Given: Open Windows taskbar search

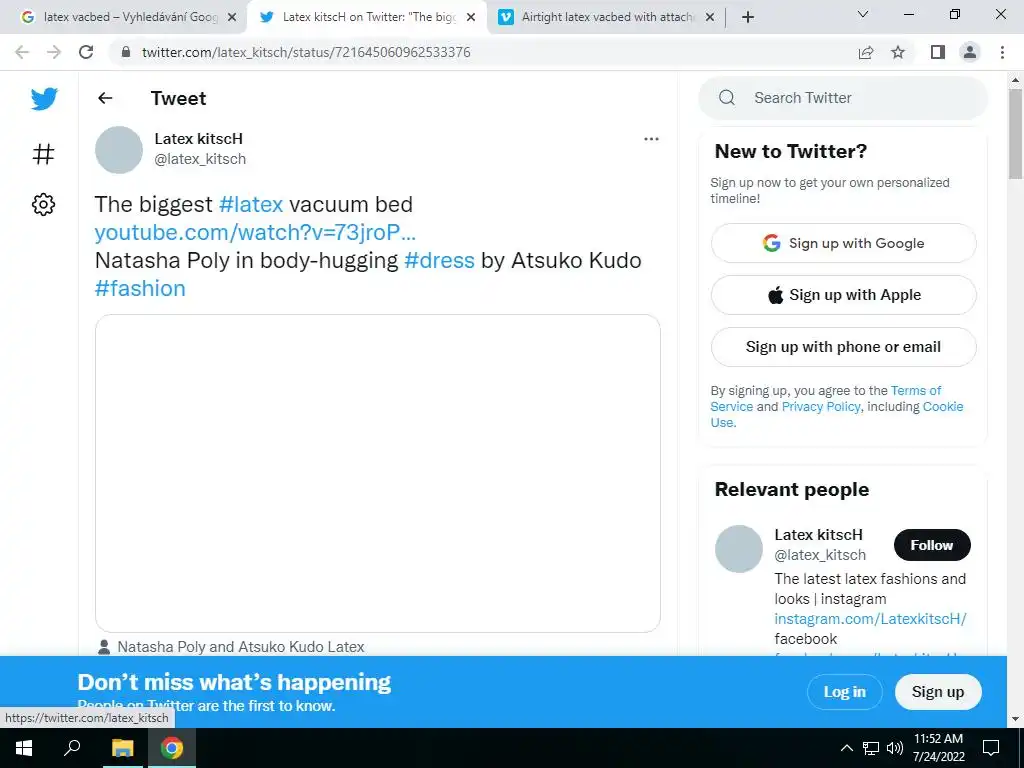Looking at the screenshot, I should pos(72,748).
